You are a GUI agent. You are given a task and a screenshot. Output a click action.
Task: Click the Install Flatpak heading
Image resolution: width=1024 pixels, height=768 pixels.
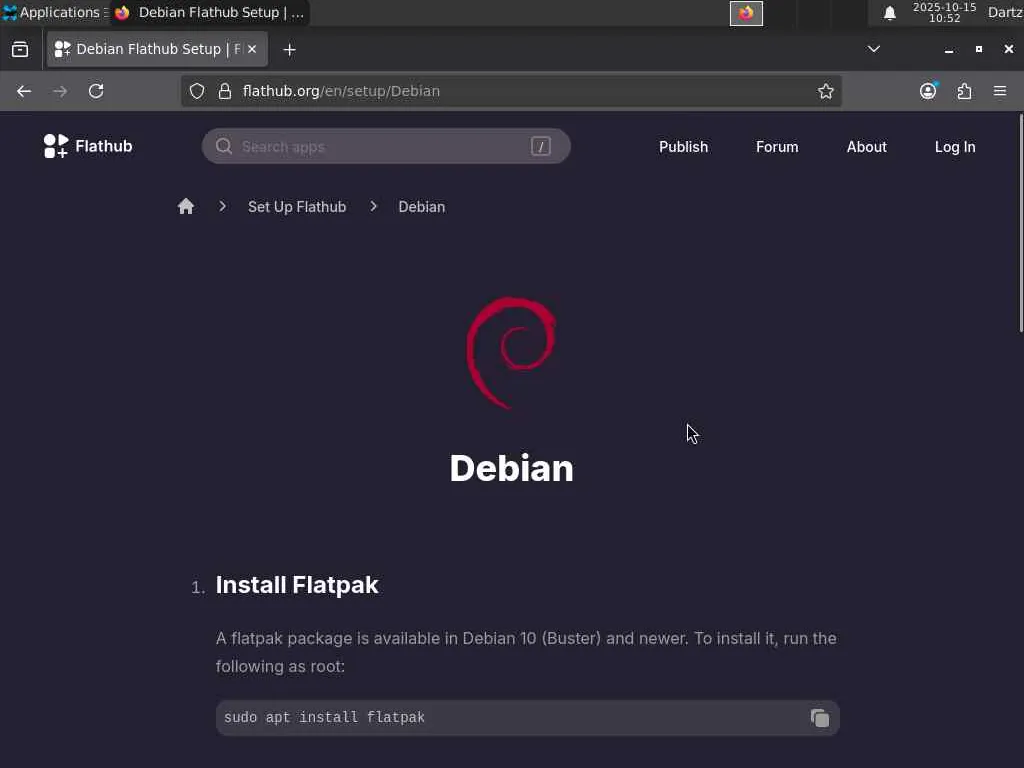pos(297,585)
